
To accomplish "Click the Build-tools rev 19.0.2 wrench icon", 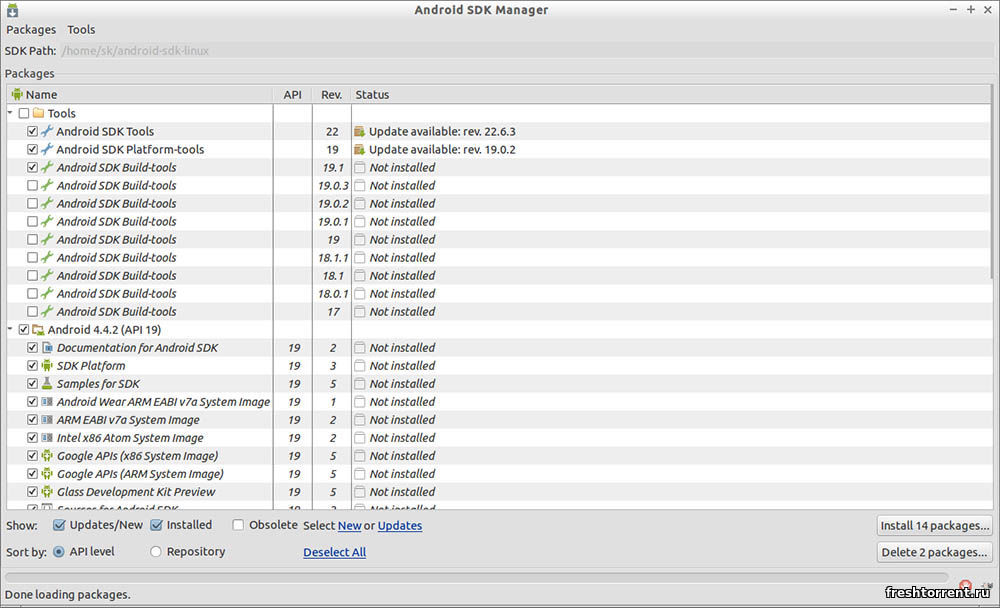I will coord(47,204).
